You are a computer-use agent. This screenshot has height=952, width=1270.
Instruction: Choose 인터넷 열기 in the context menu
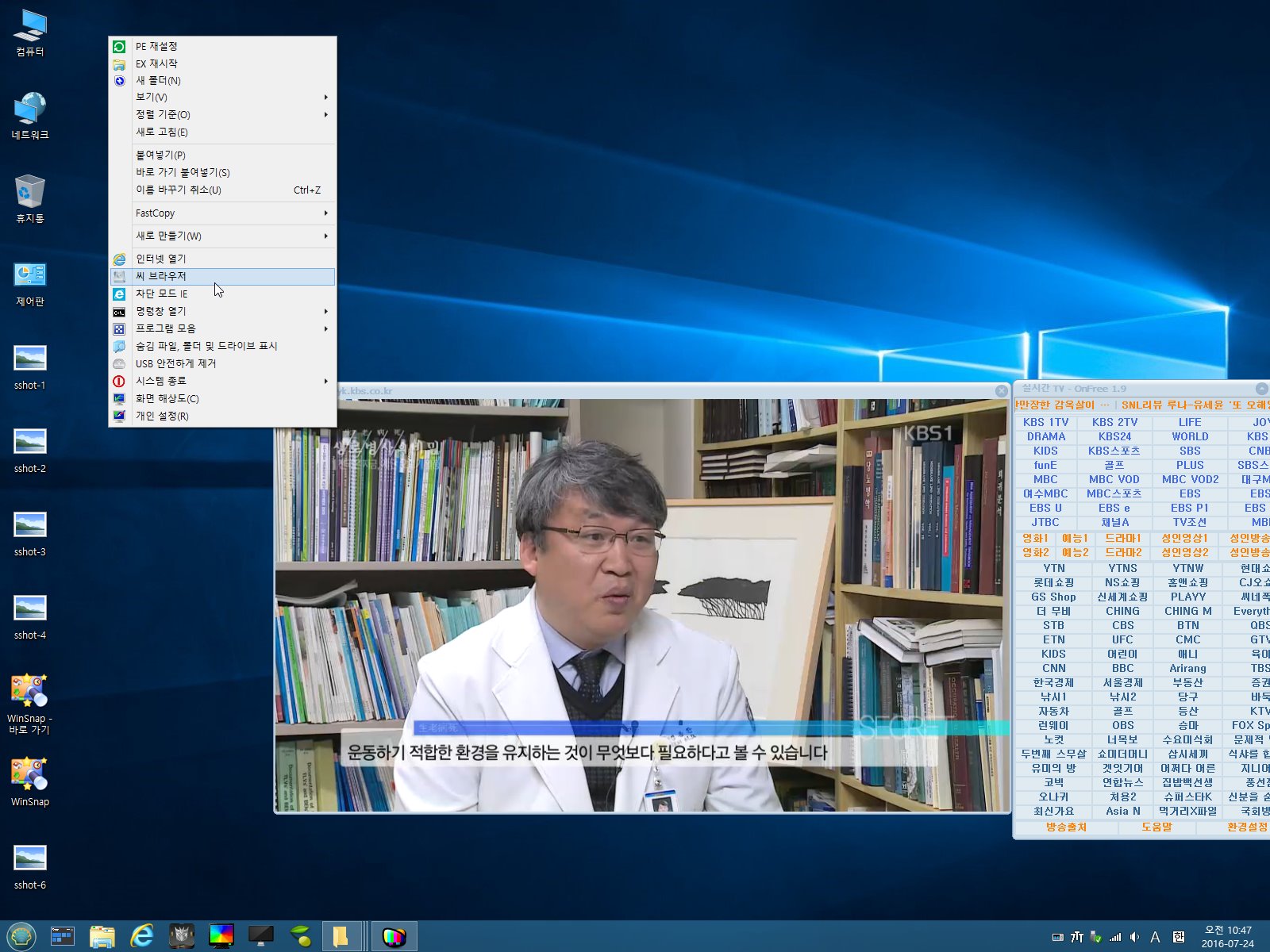pos(222,259)
